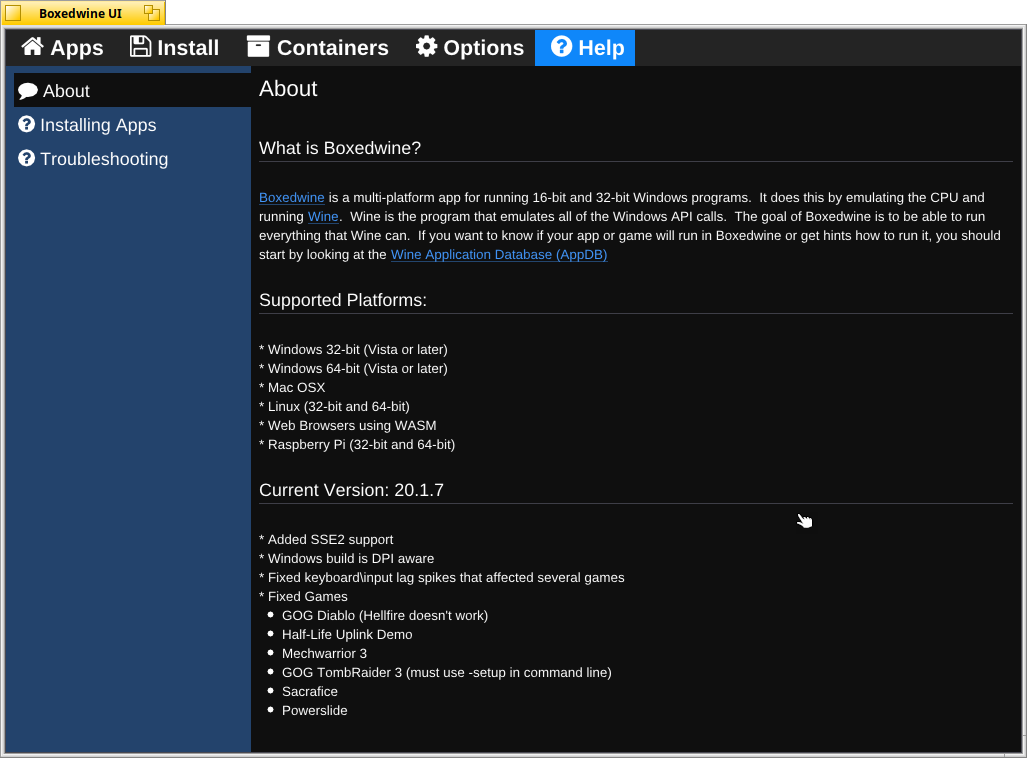1027x758 pixels.
Task: Click 'Current Version: 20.1.7' heading
Action: [x=351, y=490]
